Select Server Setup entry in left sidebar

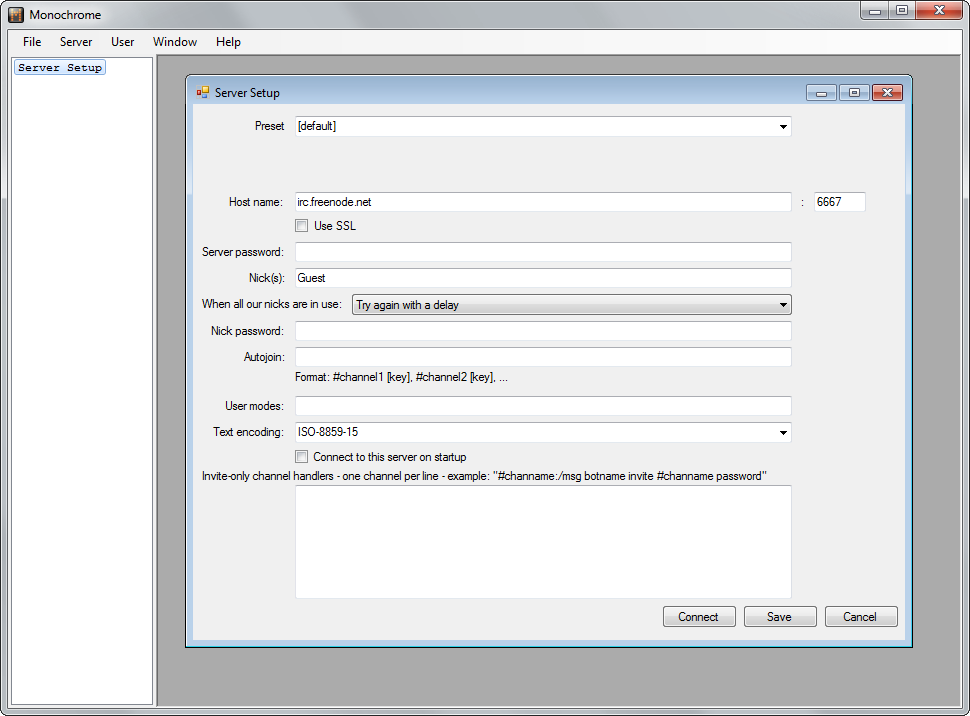tap(60, 67)
